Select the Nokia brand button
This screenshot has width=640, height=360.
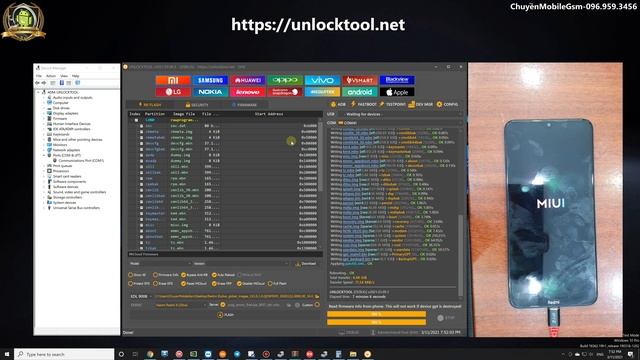210,92
